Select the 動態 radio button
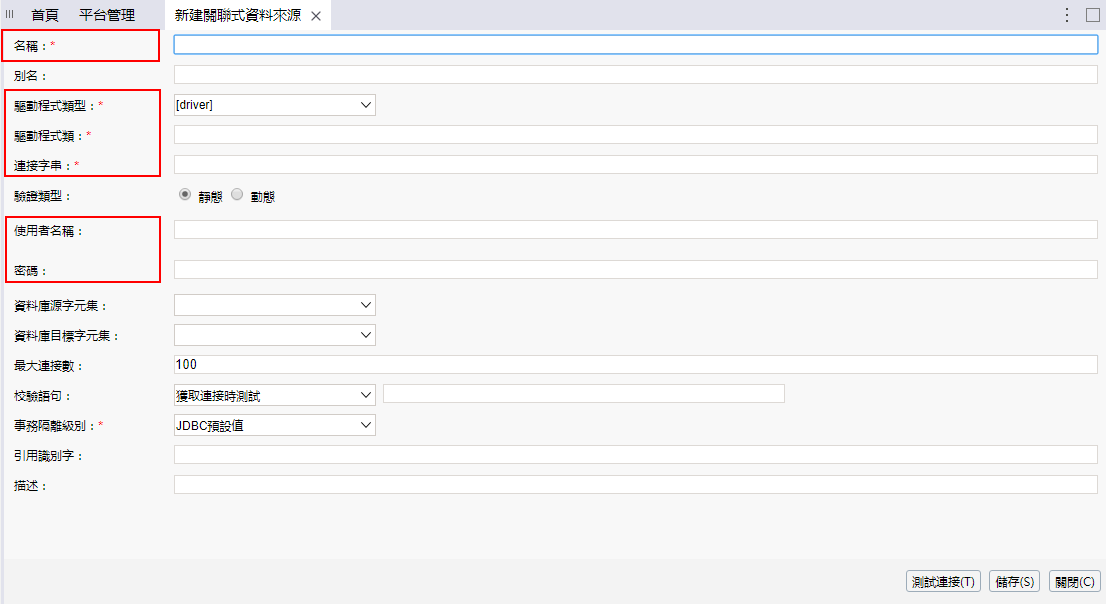Image resolution: width=1106 pixels, height=604 pixels. [x=237, y=195]
